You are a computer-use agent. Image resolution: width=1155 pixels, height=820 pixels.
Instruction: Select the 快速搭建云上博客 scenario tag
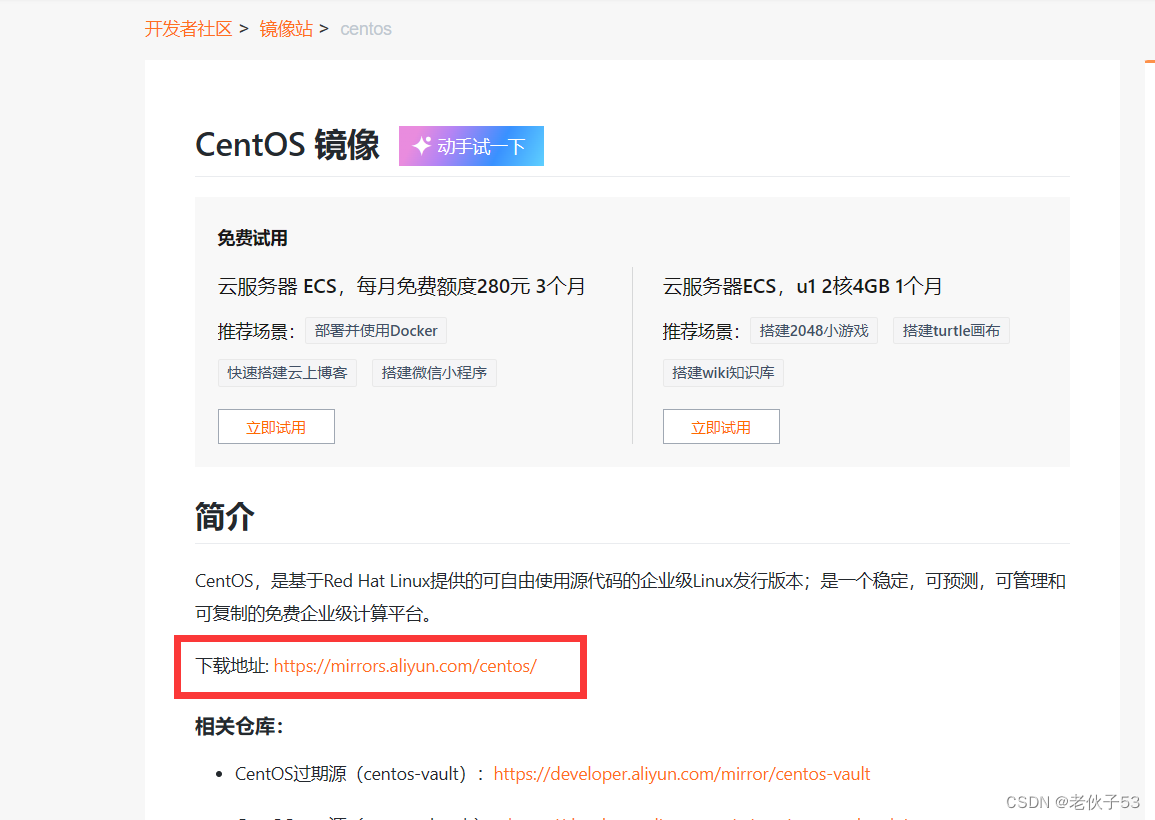coord(287,372)
